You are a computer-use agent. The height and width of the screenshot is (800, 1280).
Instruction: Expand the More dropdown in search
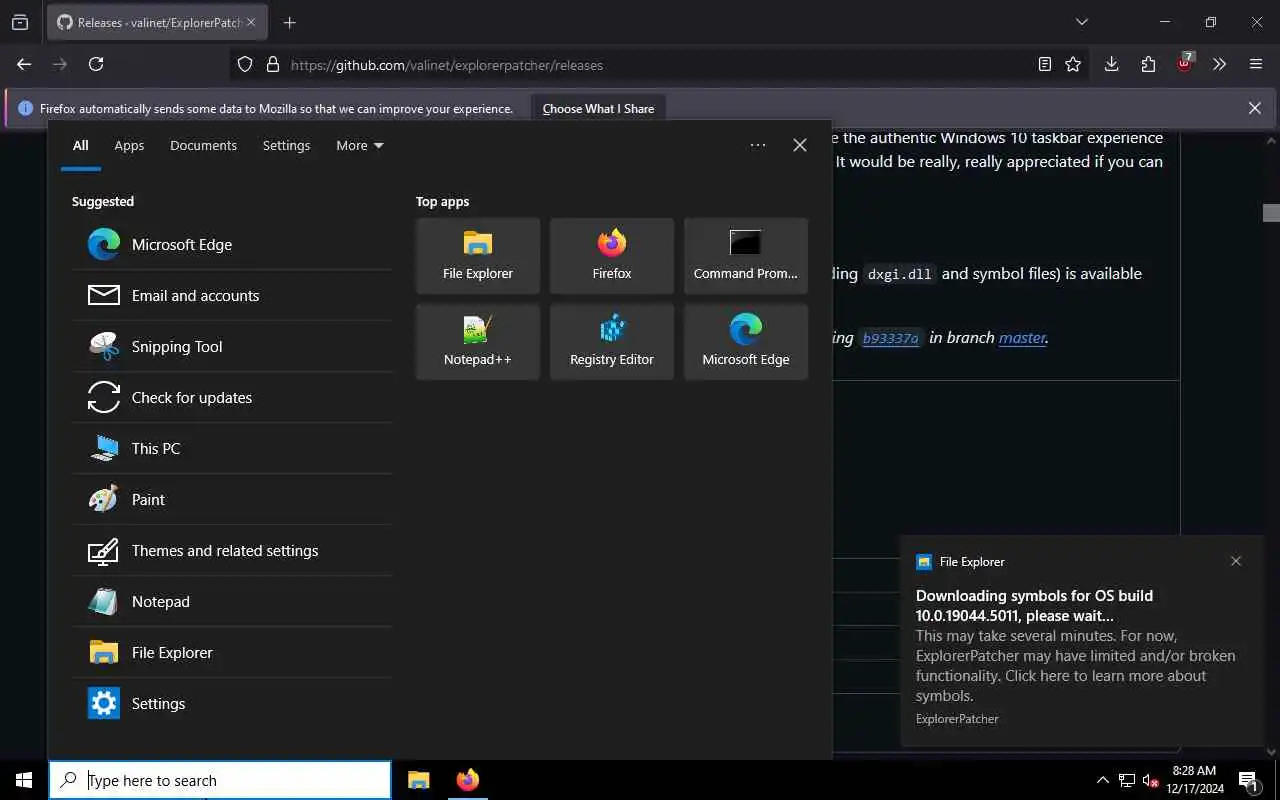359,145
